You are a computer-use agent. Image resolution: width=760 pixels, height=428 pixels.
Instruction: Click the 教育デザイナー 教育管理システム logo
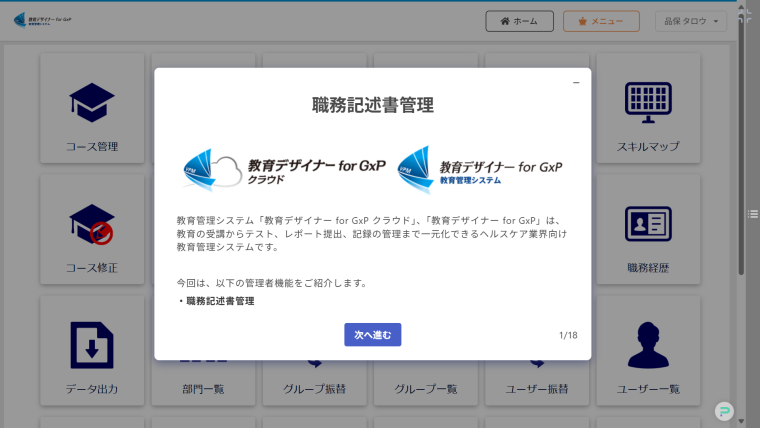coord(480,170)
